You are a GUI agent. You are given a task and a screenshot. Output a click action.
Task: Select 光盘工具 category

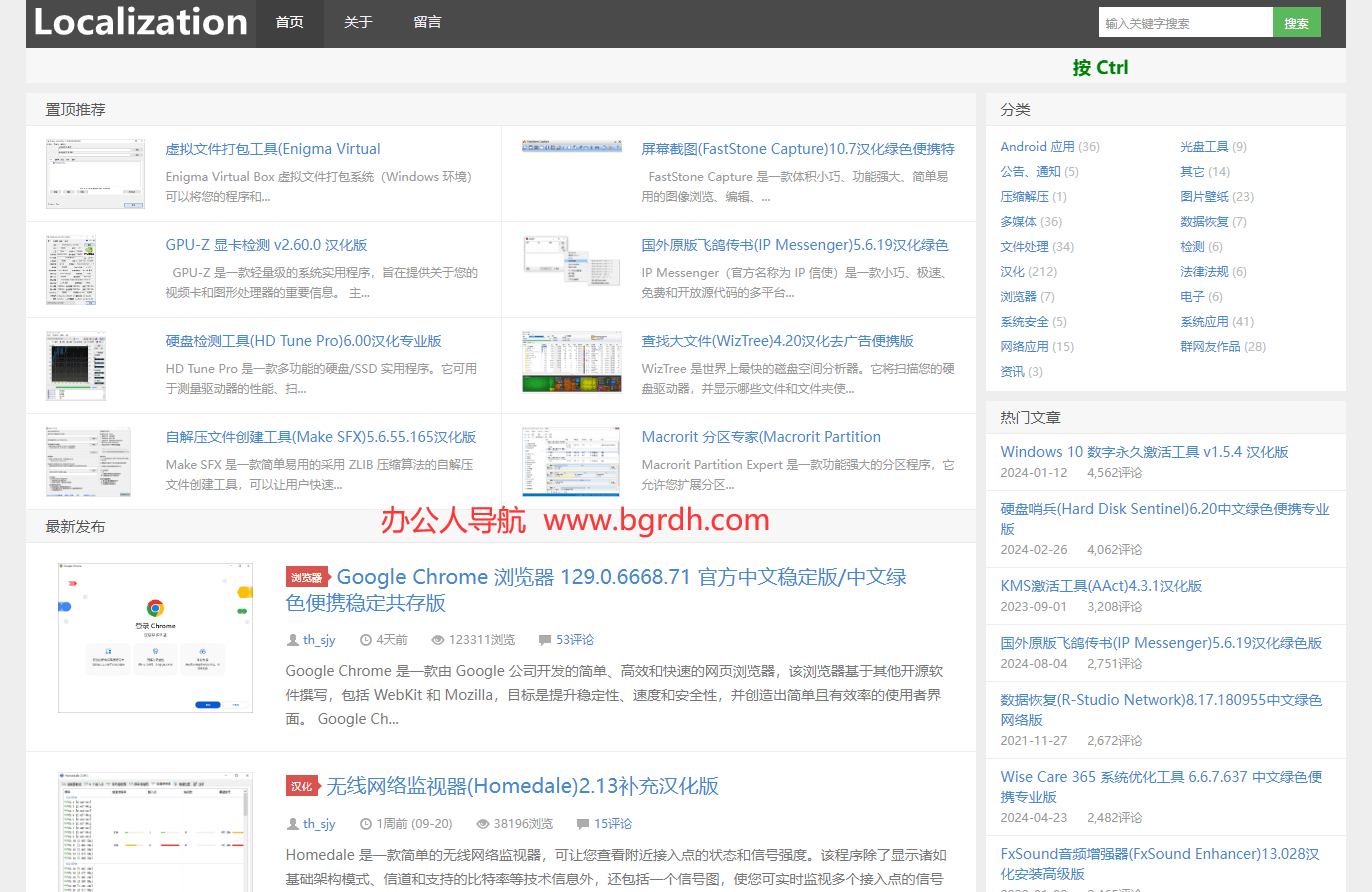click(x=1204, y=147)
